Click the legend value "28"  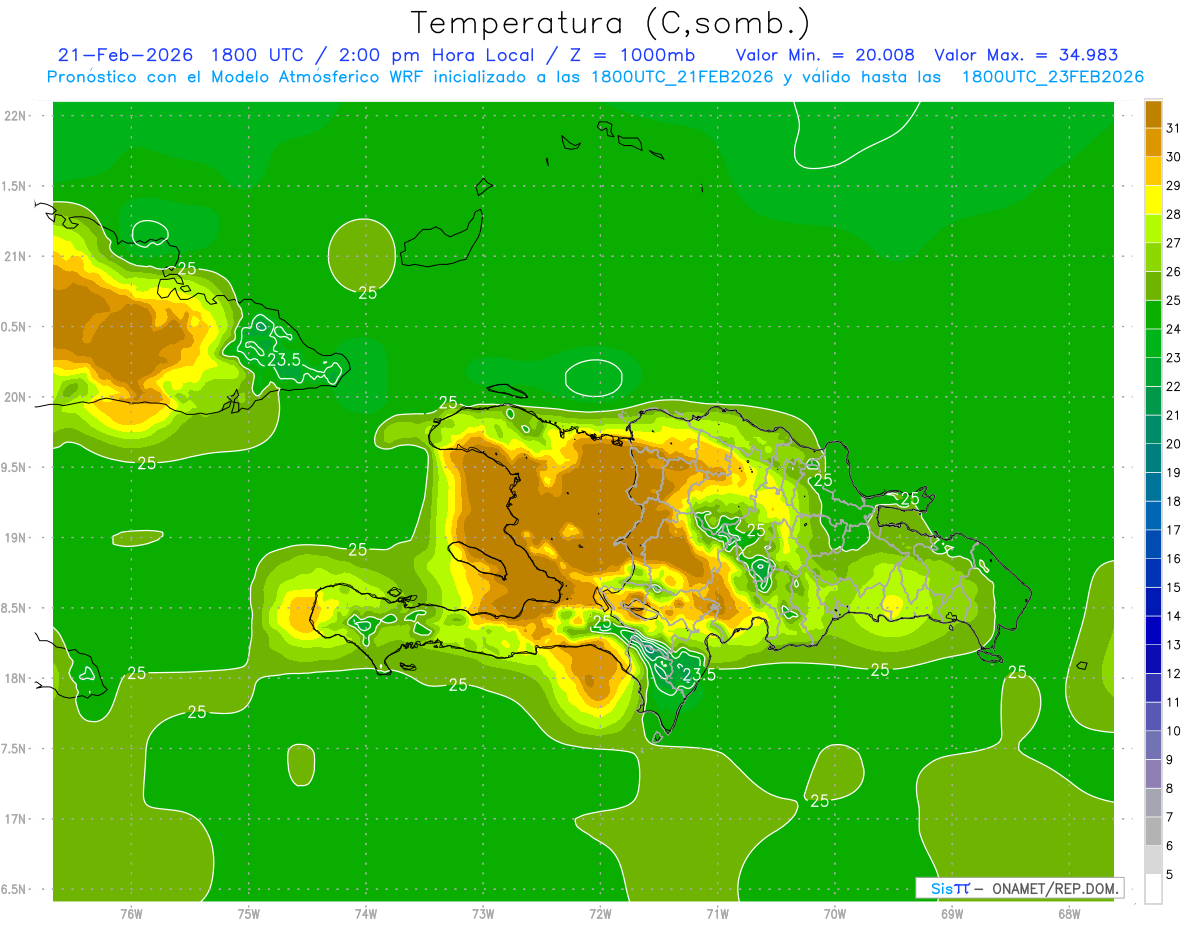(1174, 214)
